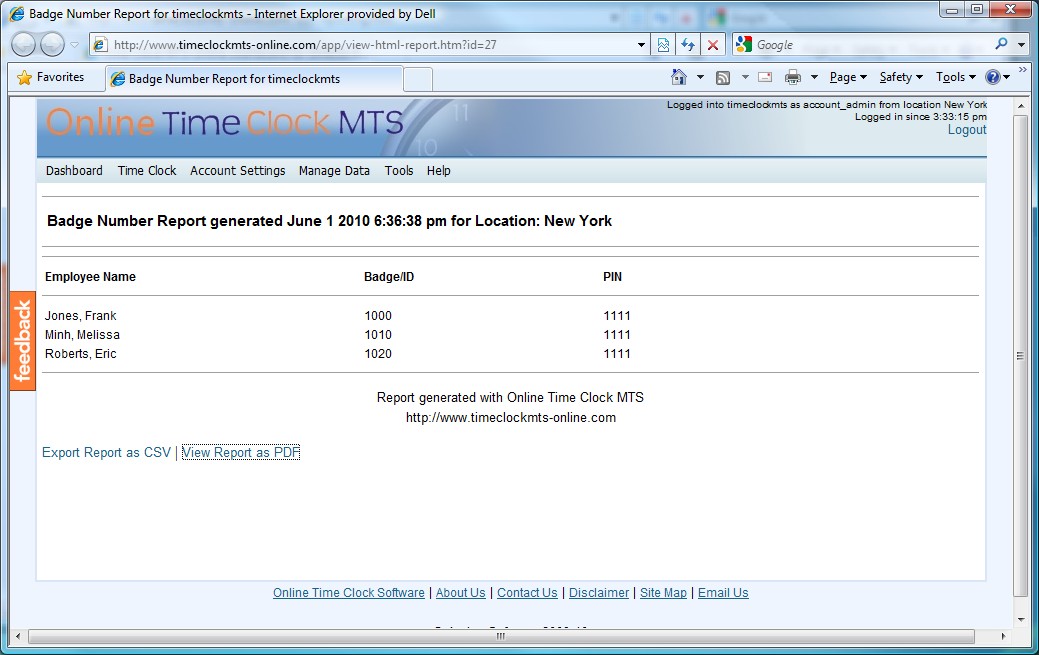Click the orange feedback side tab
This screenshot has width=1039, height=655.
tap(23, 341)
